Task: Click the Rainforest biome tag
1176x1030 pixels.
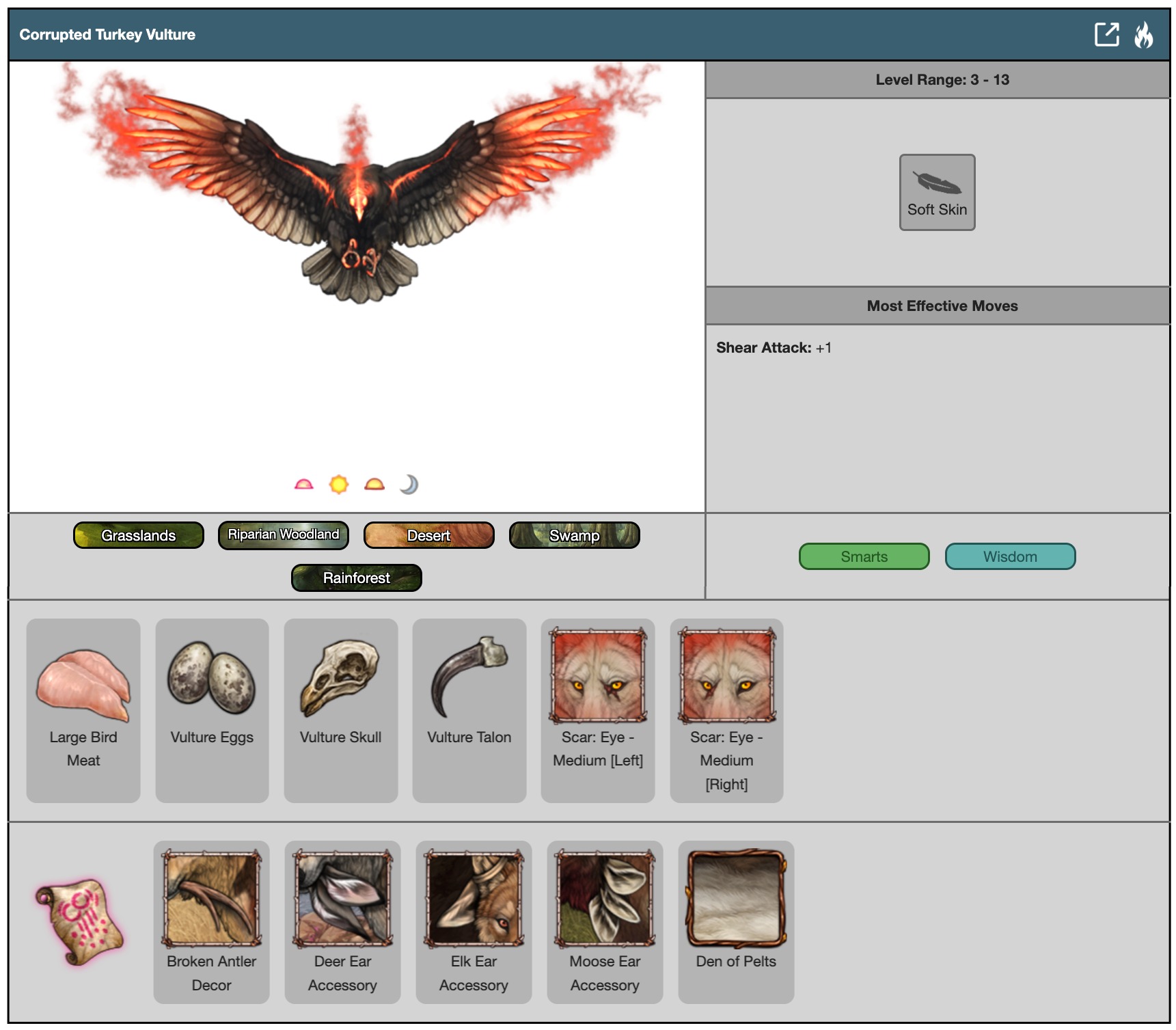Action: click(x=356, y=578)
